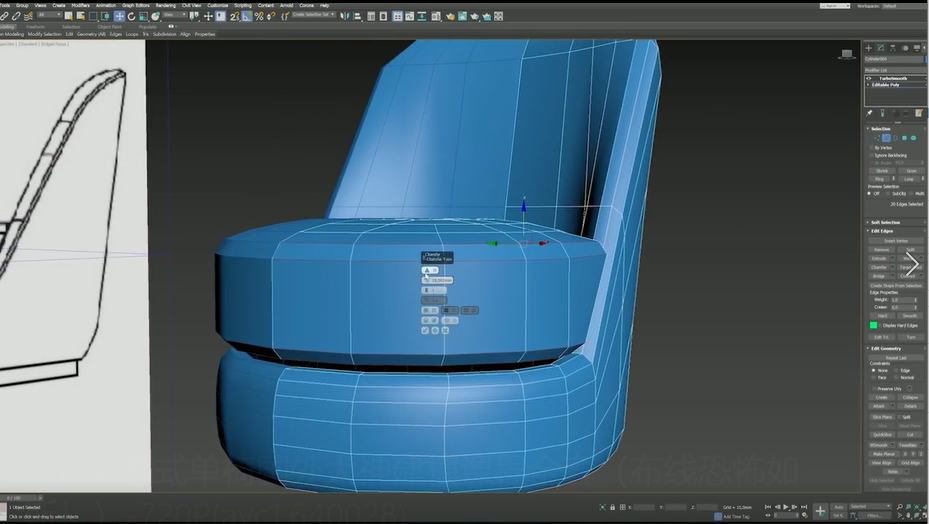Open the Customize menu
929x524 pixels.
pyautogui.click(x=217, y=5)
